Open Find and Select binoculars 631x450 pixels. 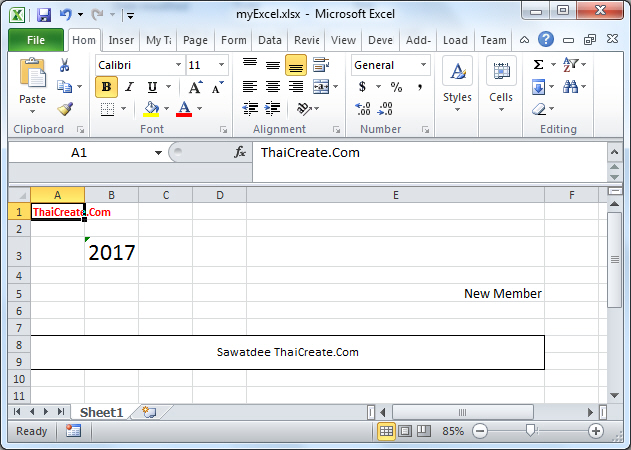570,86
